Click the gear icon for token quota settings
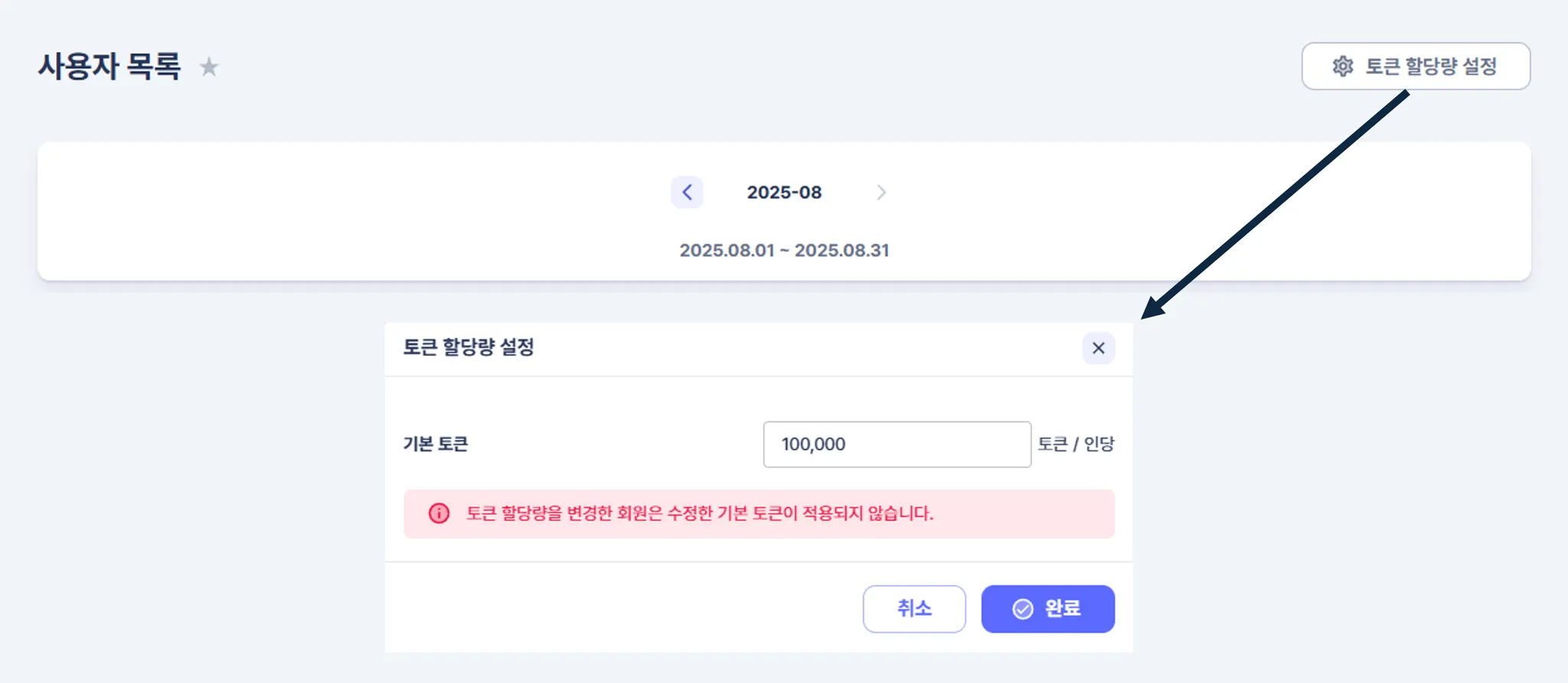Viewport: 1568px width, 683px height. click(x=1343, y=67)
